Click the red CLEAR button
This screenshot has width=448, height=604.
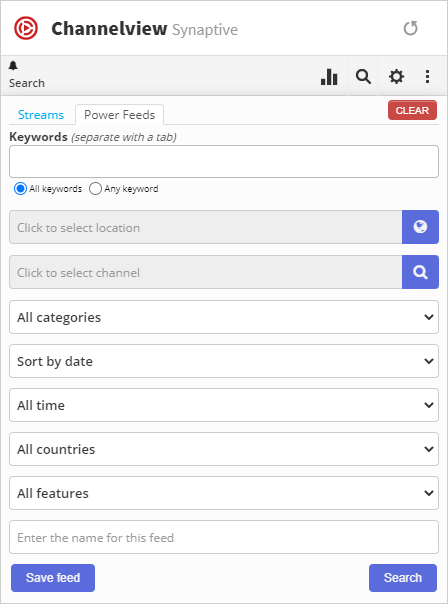(x=412, y=110)
